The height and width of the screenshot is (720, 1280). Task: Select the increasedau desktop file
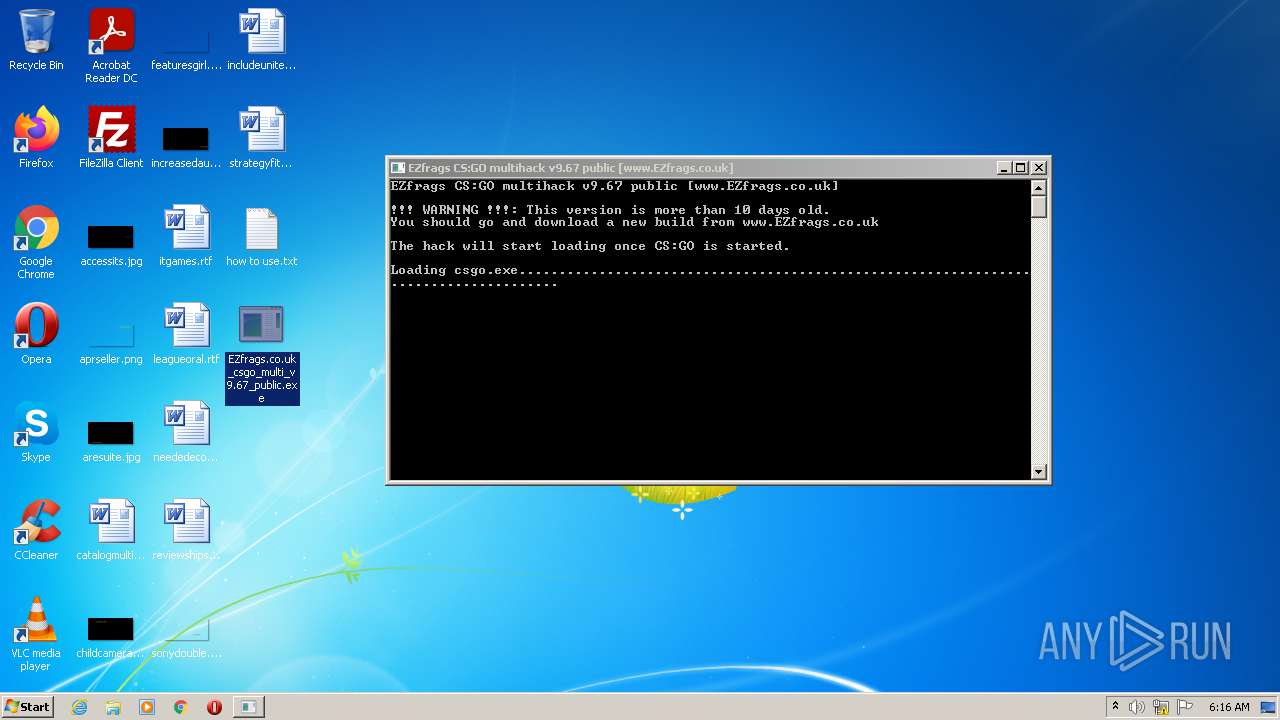(186, 144)
